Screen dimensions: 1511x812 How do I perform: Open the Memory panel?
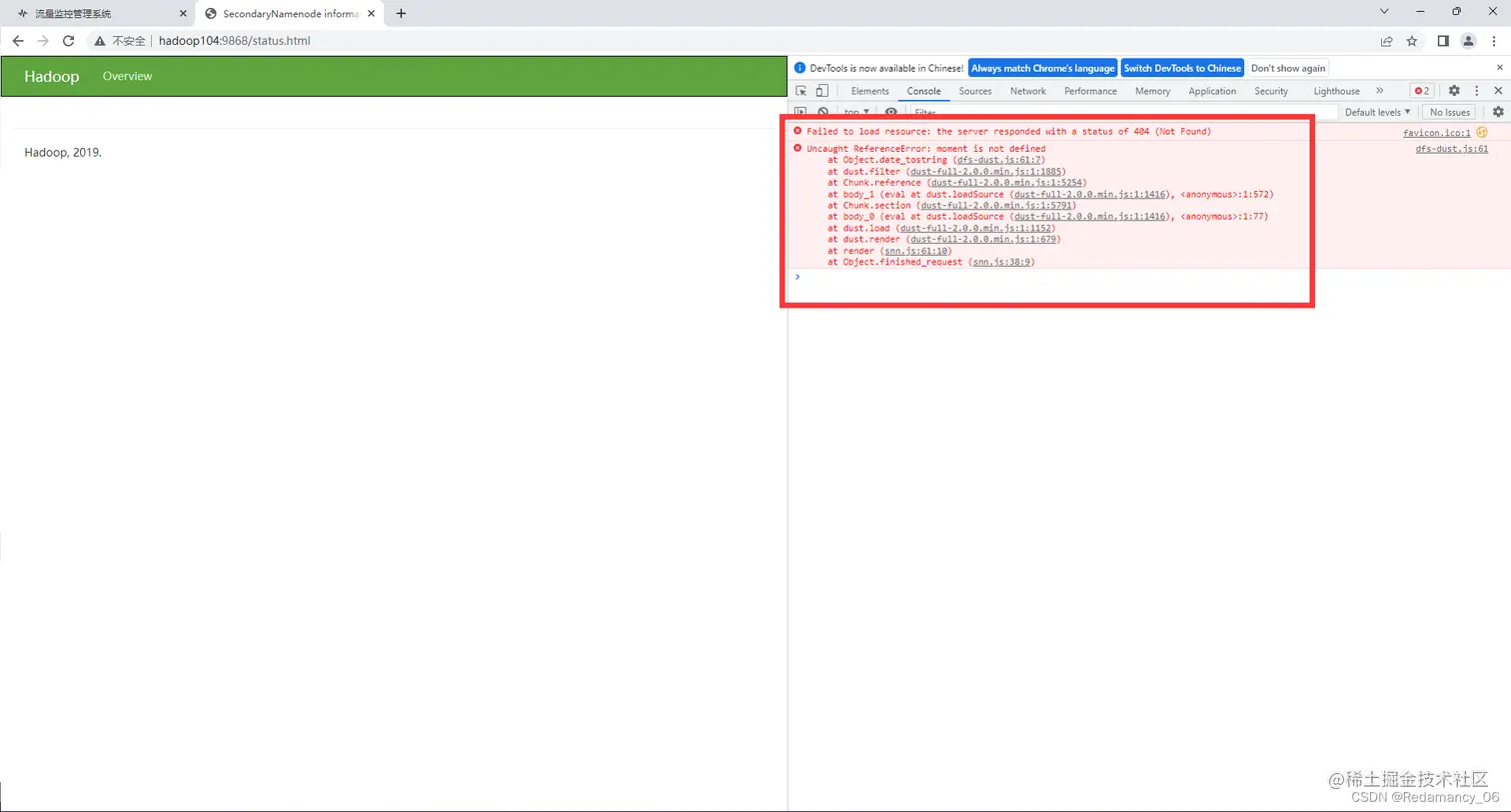pyautogui.click(x=1152, y=91)
